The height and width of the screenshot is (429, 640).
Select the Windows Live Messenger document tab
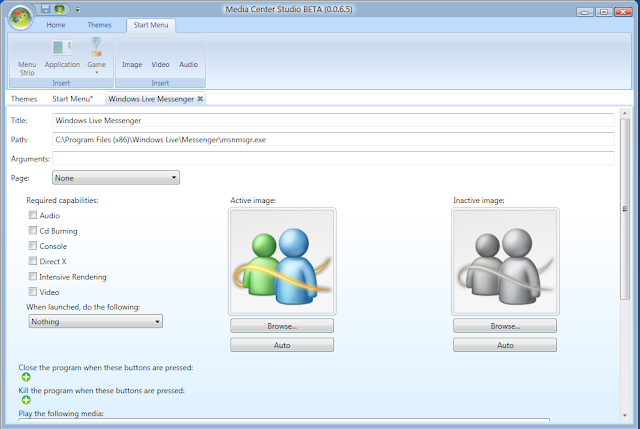(x=151, y=99)
